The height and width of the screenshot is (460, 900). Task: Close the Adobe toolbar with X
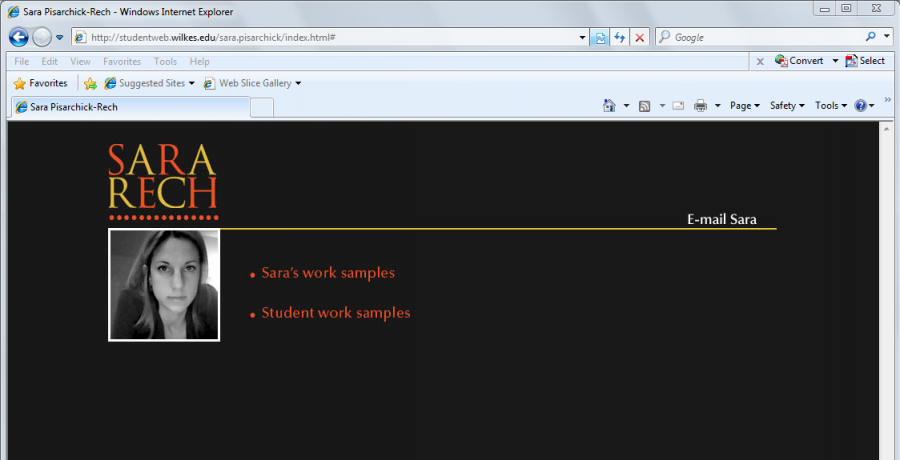[x=760, y=61]
